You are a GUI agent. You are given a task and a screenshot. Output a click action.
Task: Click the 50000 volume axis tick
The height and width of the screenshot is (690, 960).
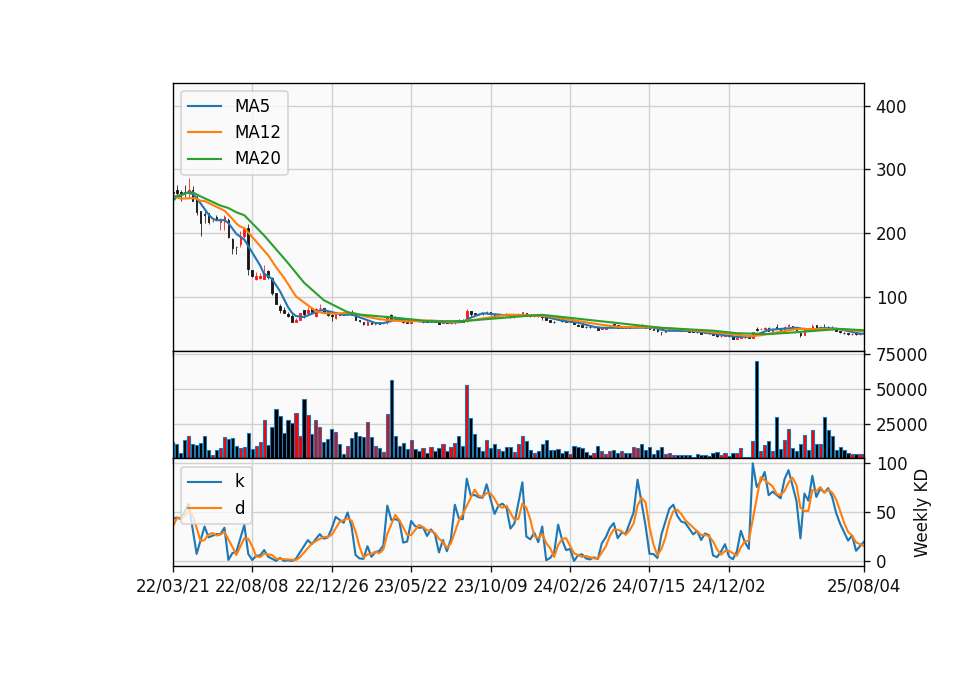tap(901, 390)
